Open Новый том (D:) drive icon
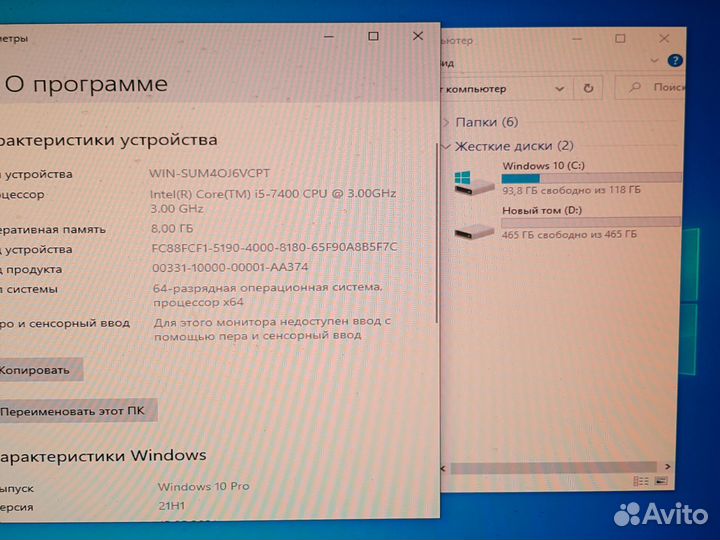Screen dimensions: 720x540 (473, 230)
